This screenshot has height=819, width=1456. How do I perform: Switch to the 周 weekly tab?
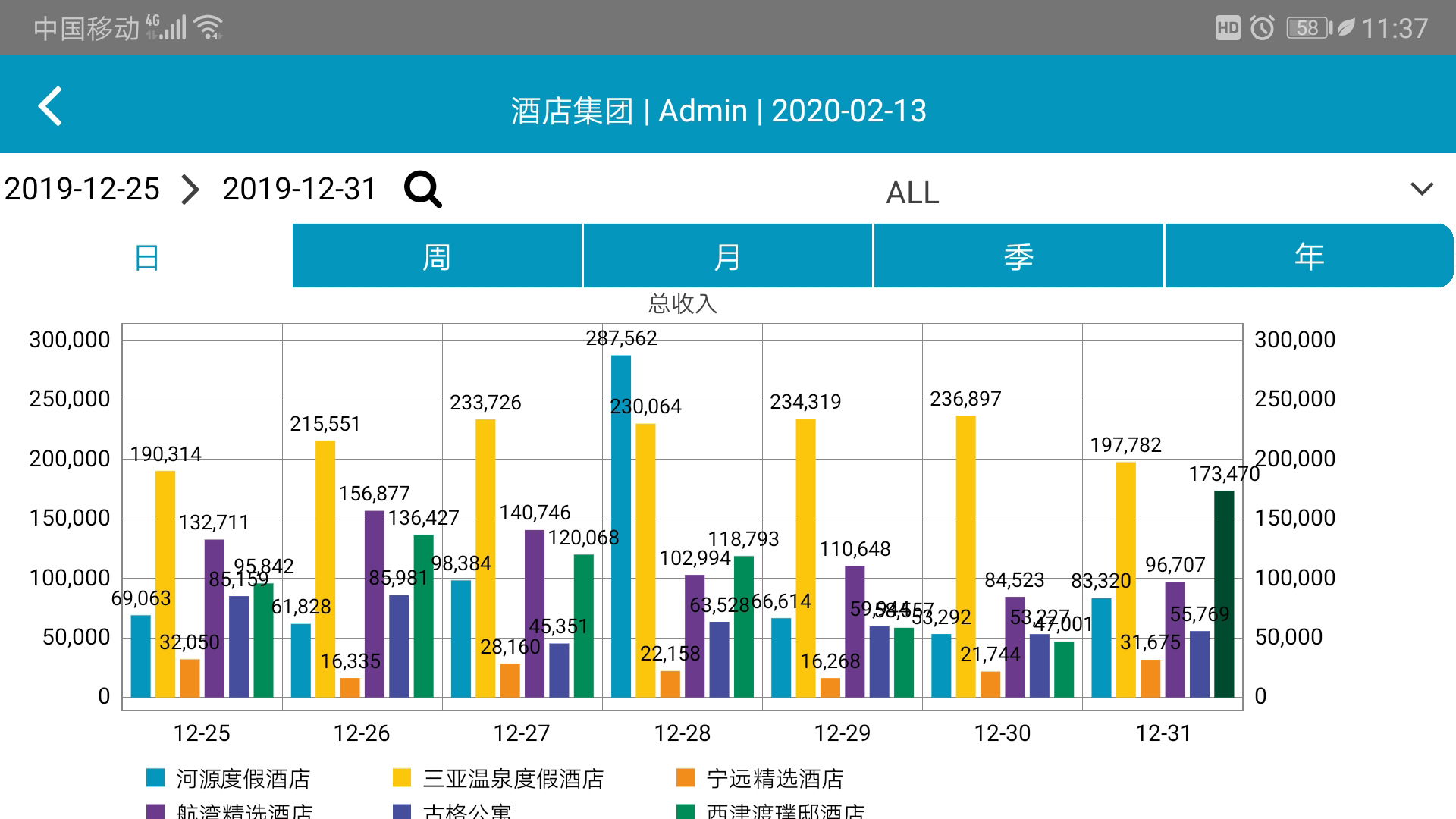point(437,257)
